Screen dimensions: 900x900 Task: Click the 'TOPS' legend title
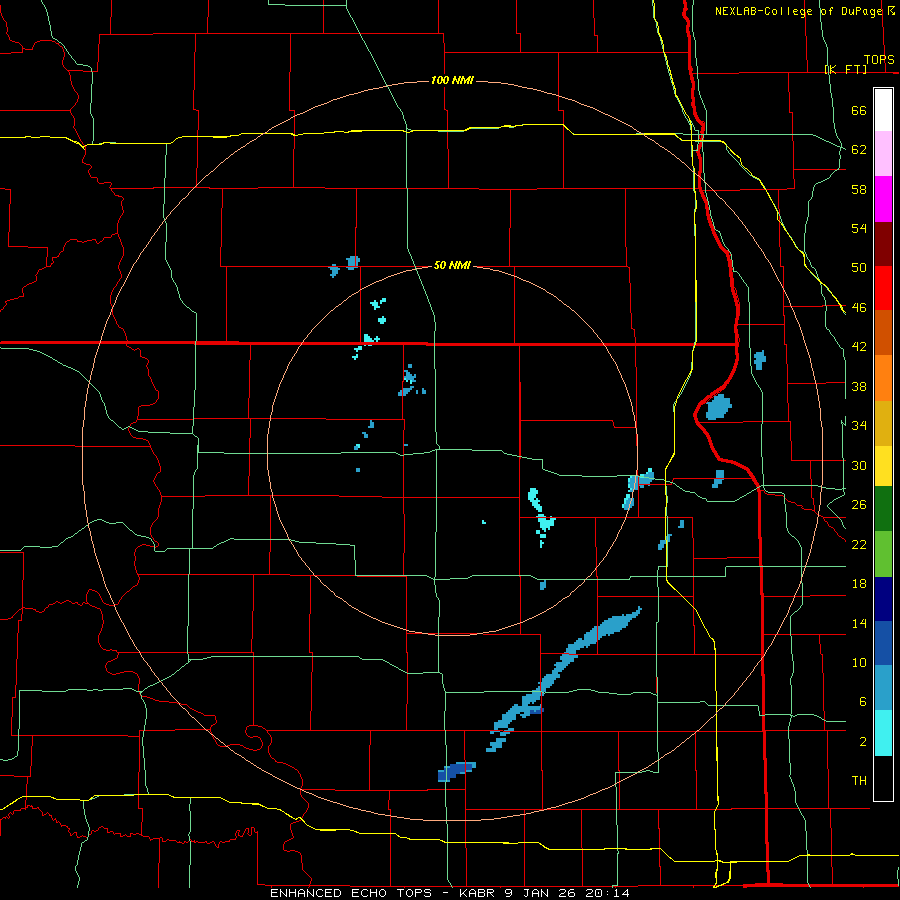[x=879, y=60]
